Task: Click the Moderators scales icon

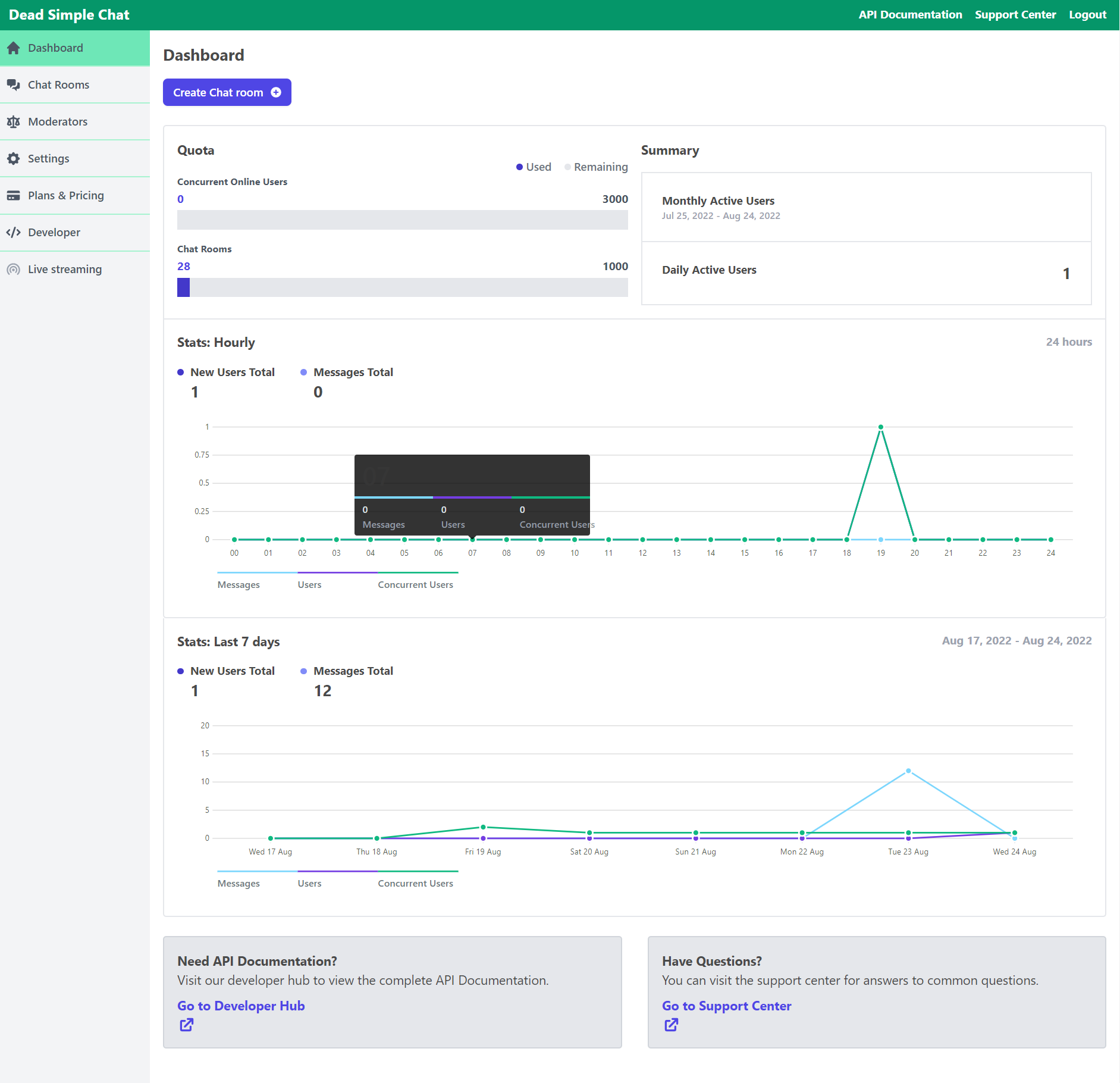Action: click(13, 122)
